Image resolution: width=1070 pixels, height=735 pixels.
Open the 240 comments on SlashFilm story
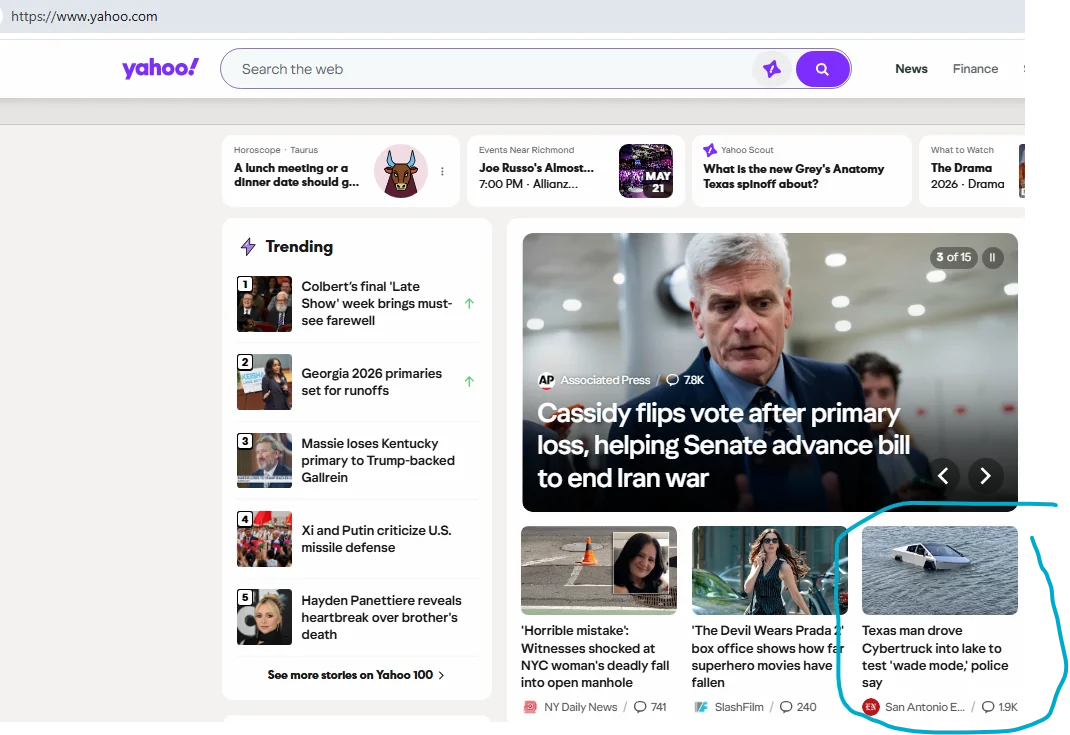tap(798, 707)
